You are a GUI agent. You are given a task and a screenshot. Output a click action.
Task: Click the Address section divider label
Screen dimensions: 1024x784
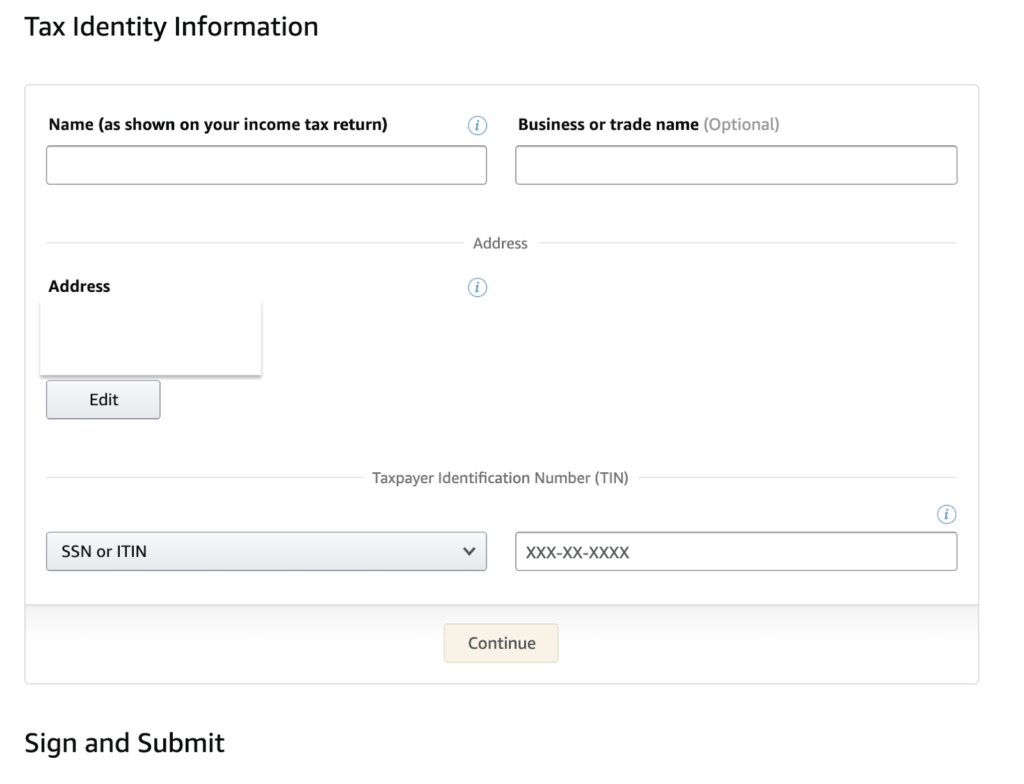[500, 243]
